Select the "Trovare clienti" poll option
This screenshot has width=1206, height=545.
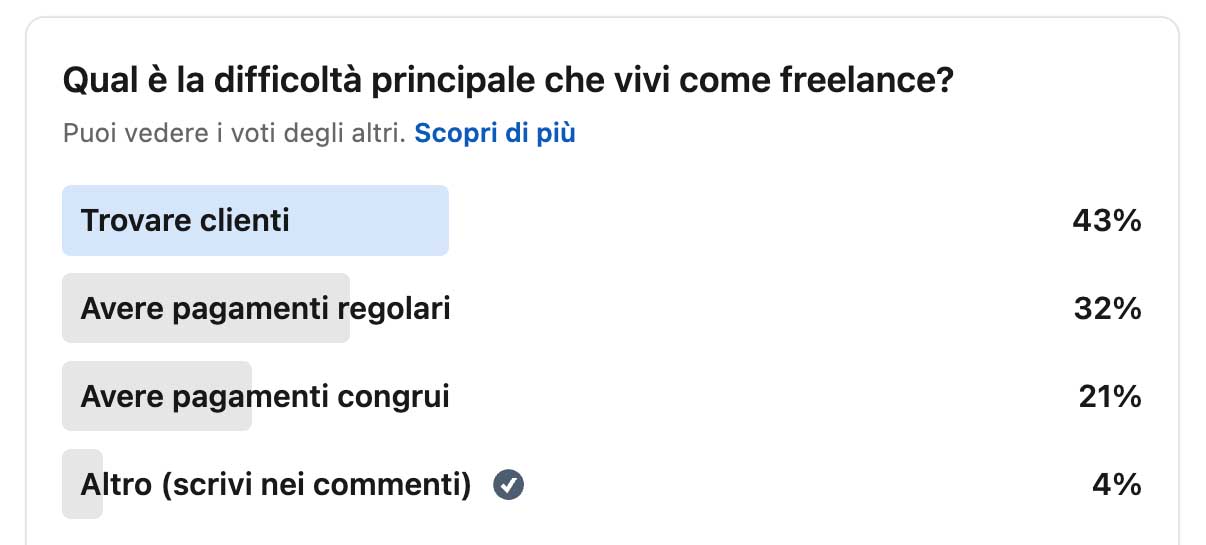185,220
